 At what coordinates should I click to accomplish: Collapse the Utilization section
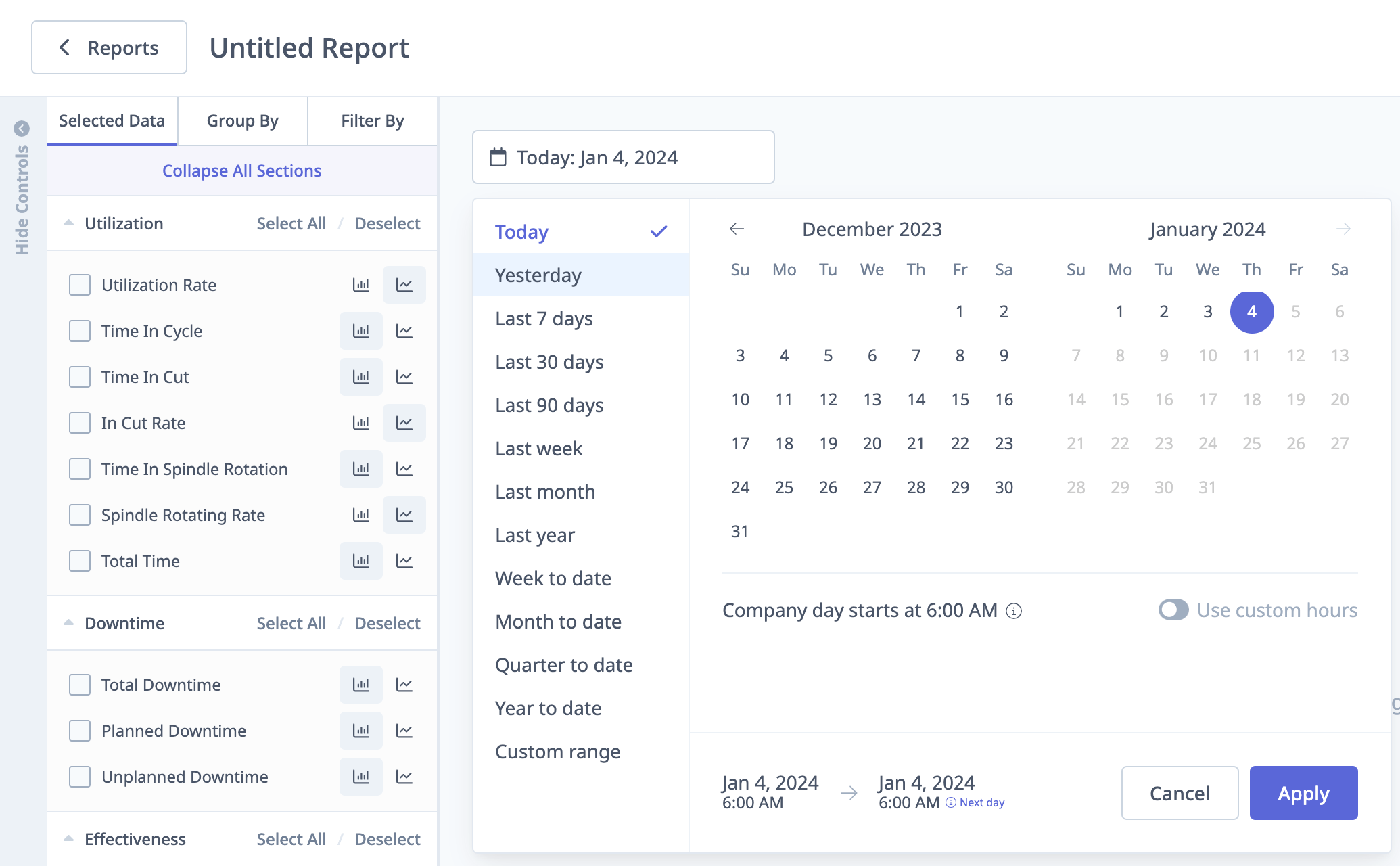(x=68, y=223)
